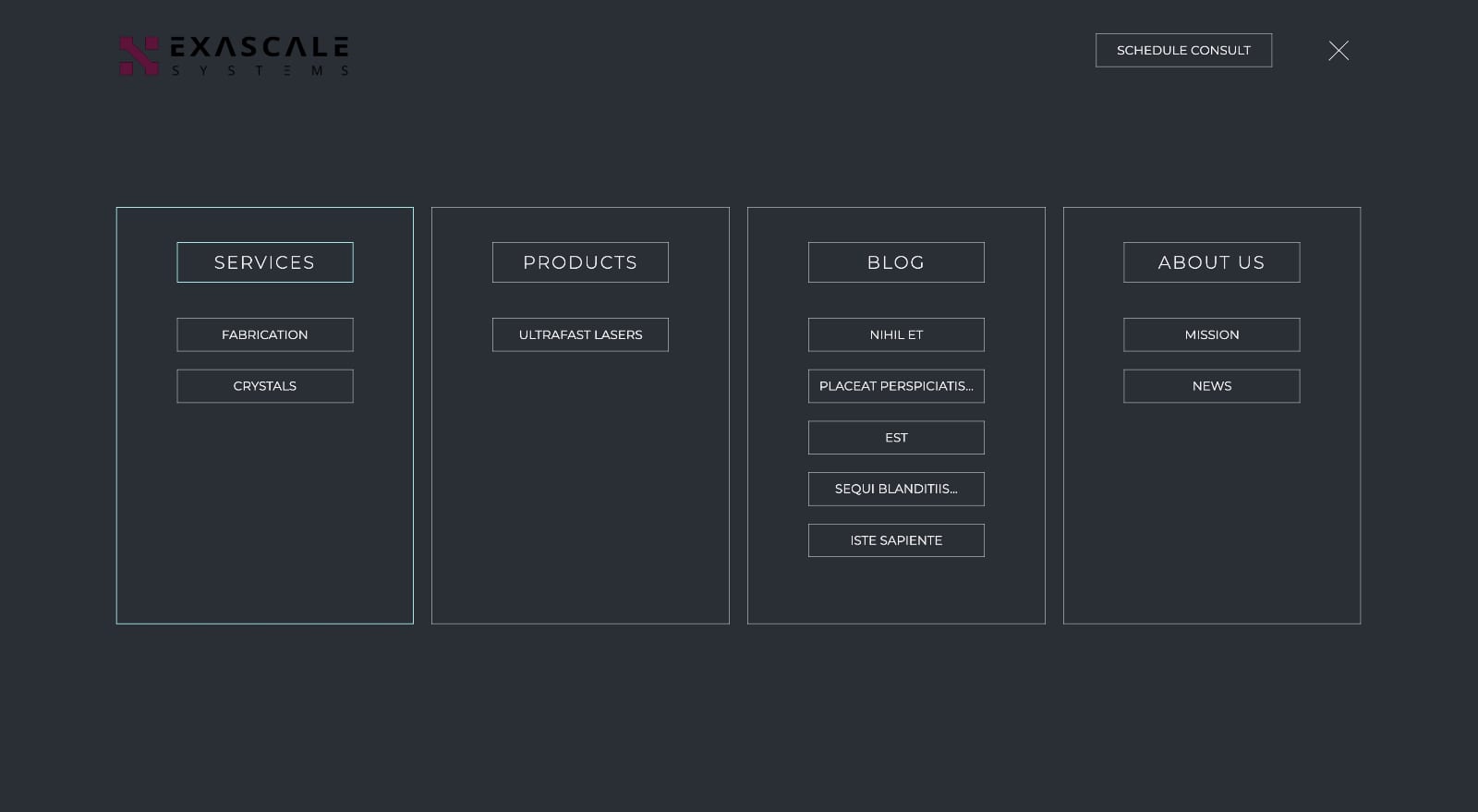Open the Products menu heading
This screenshot has width=1478, height=812.
580,262
